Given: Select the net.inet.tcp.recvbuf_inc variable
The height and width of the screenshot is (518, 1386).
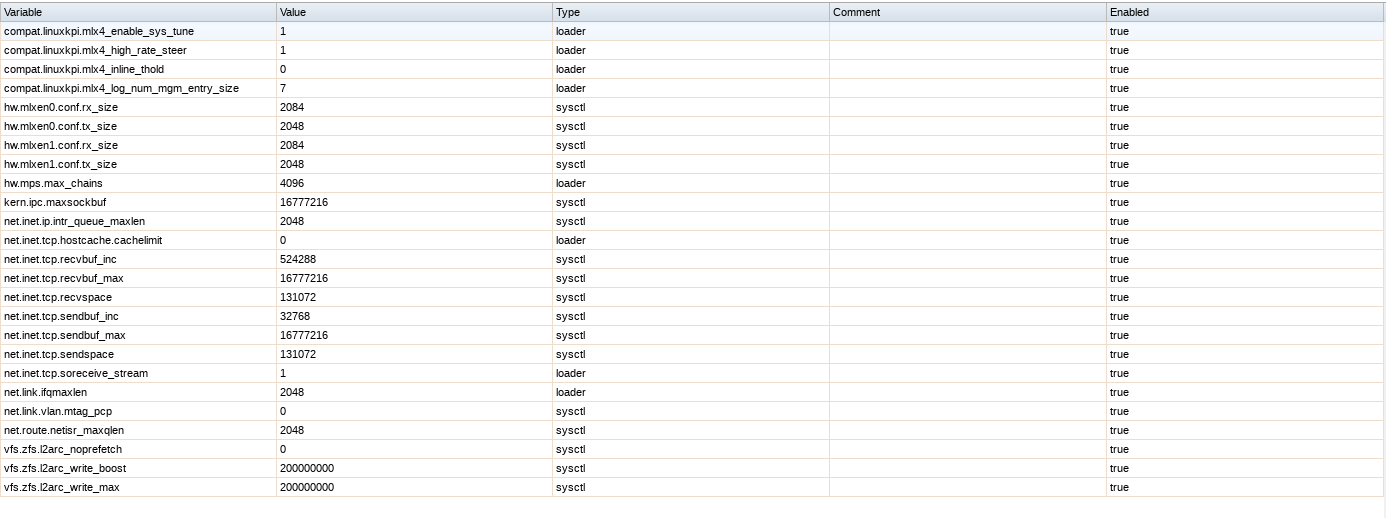Looking at the screenshot, I should coord(60,259).
